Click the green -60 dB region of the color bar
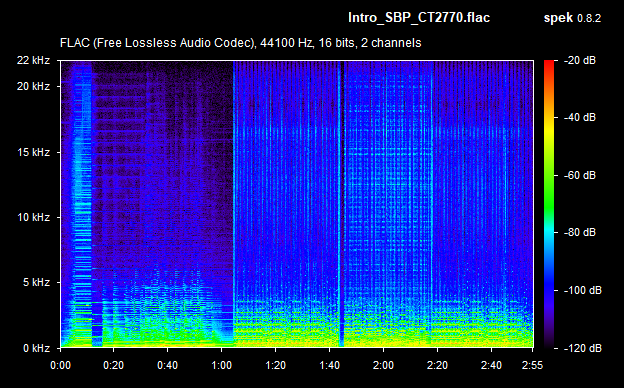The image size is (624, 388). click(549, 175)
